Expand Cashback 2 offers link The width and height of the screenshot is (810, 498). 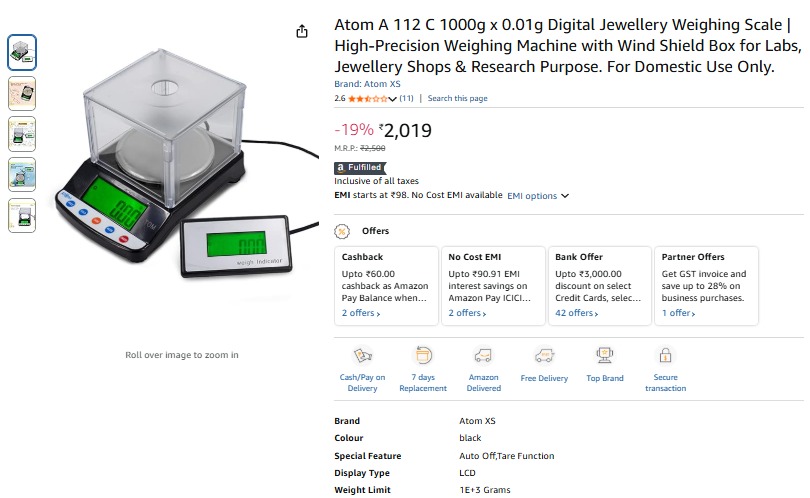(x=360, y=313)
